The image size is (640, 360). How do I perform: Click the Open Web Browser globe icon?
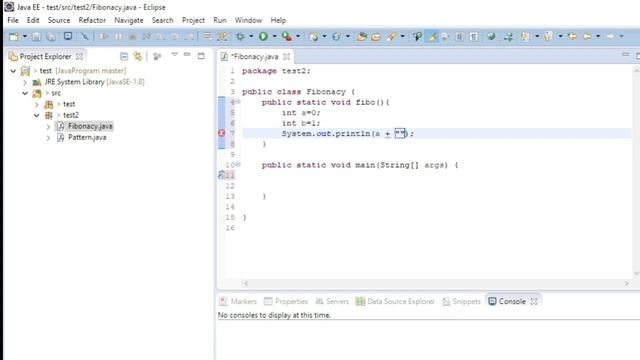(491, 36)
